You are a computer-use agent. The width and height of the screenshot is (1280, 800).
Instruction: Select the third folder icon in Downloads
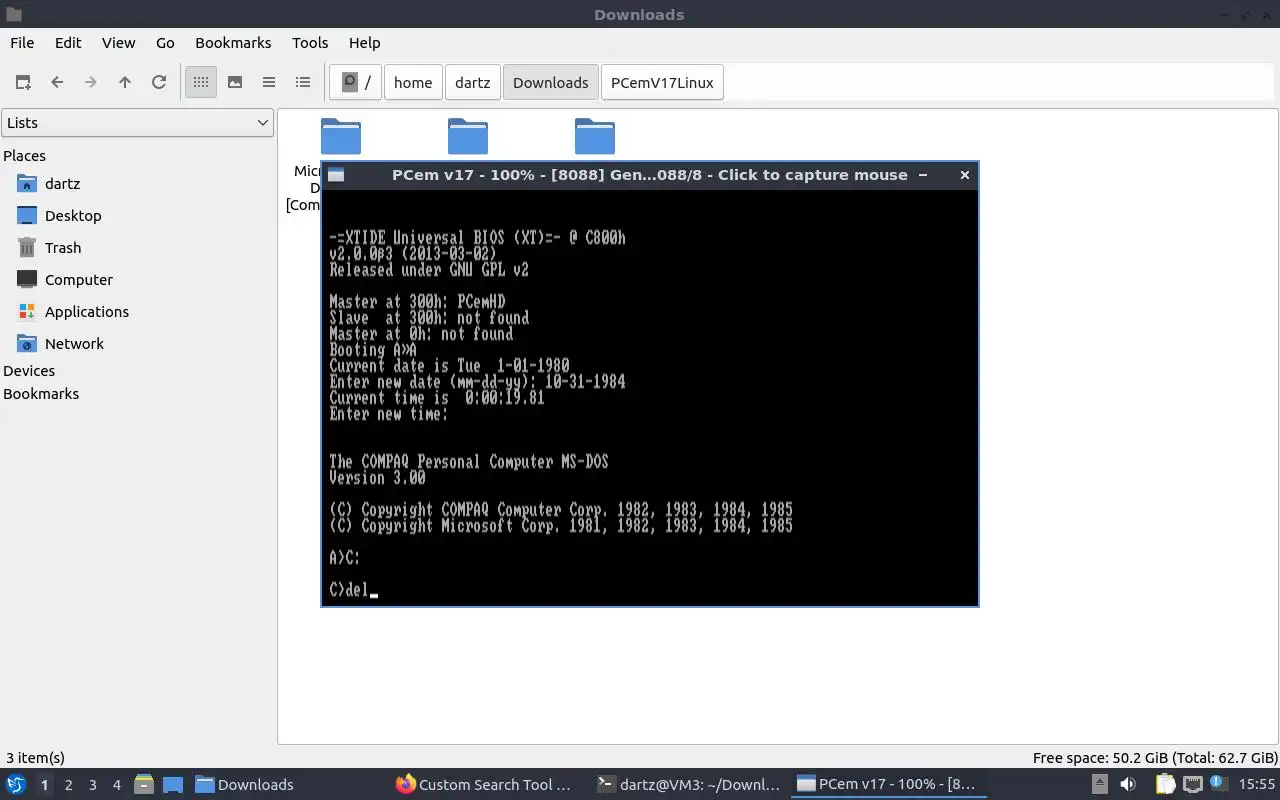(x=594, y=137)
